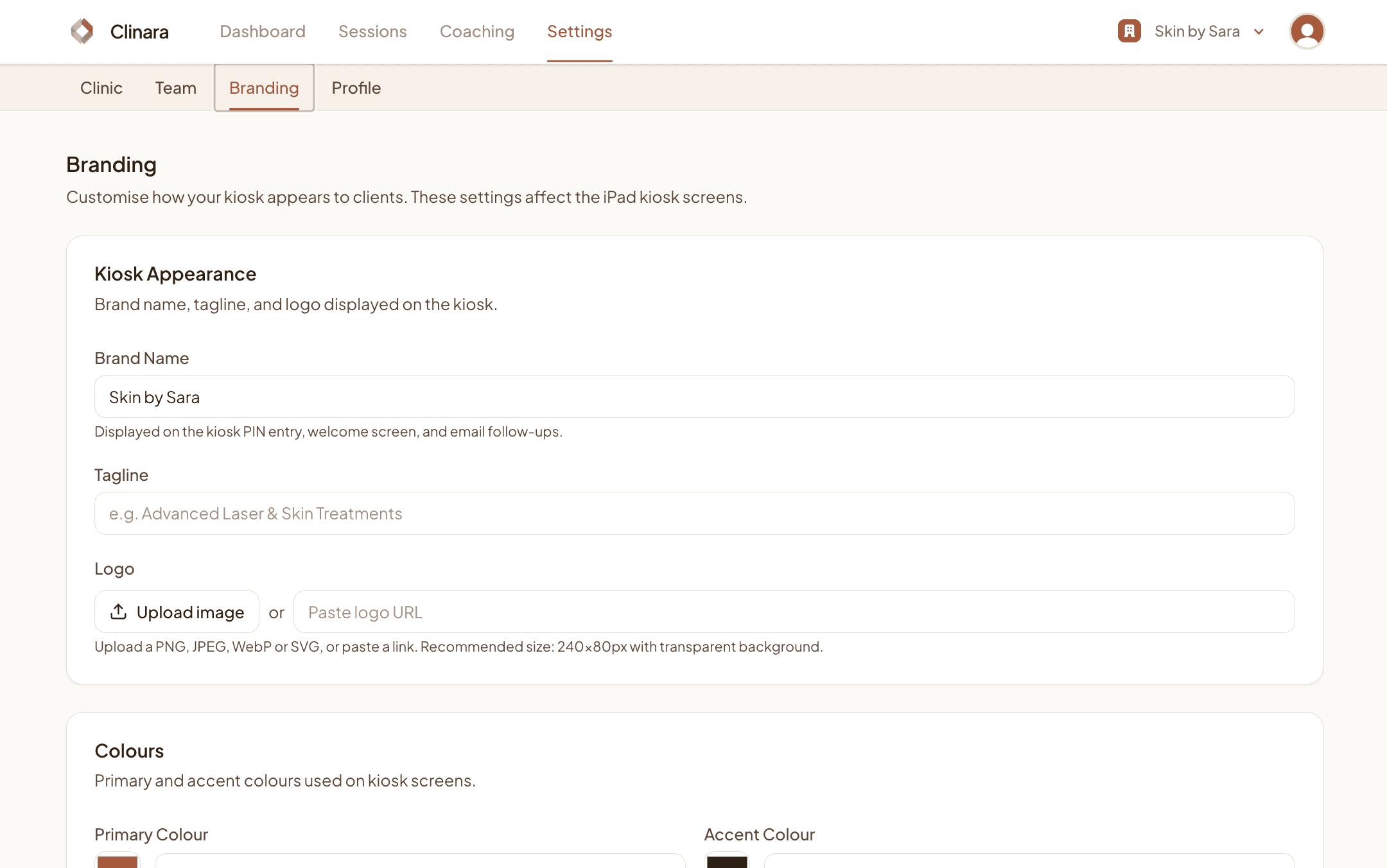Switch to the Team tab

[x=175, y=88]
